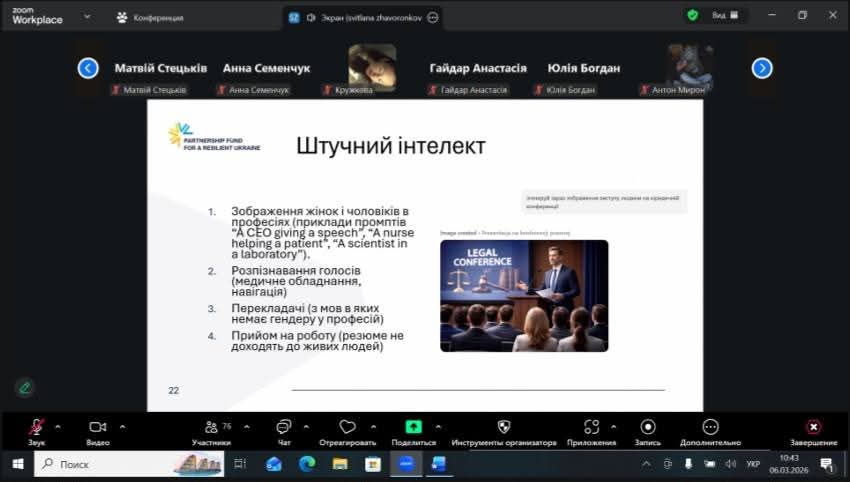Screen dimensions: 850x482
Task: Open the Участники participants panel
Action: point(211,427)
